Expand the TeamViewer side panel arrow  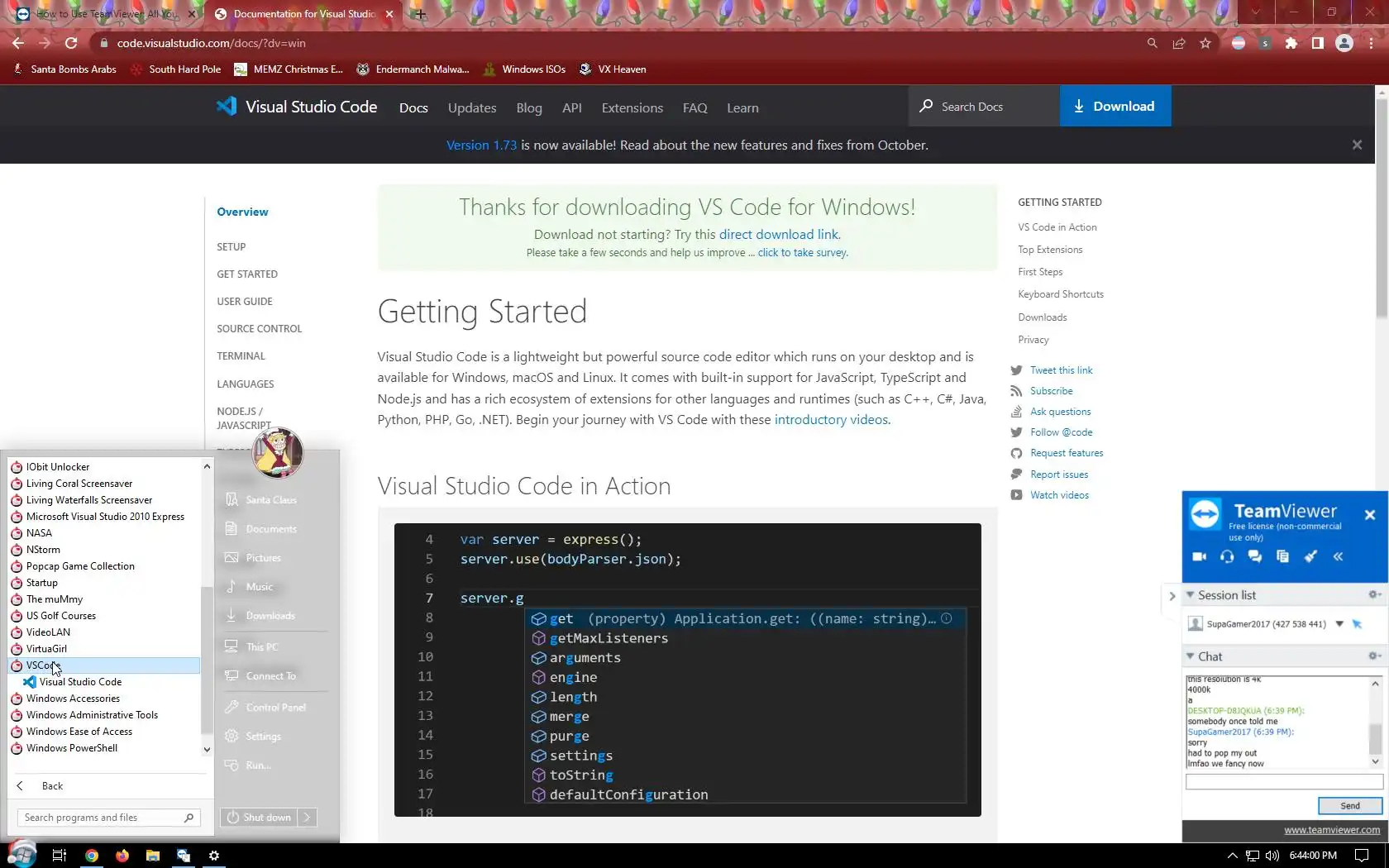[1172, 595]
